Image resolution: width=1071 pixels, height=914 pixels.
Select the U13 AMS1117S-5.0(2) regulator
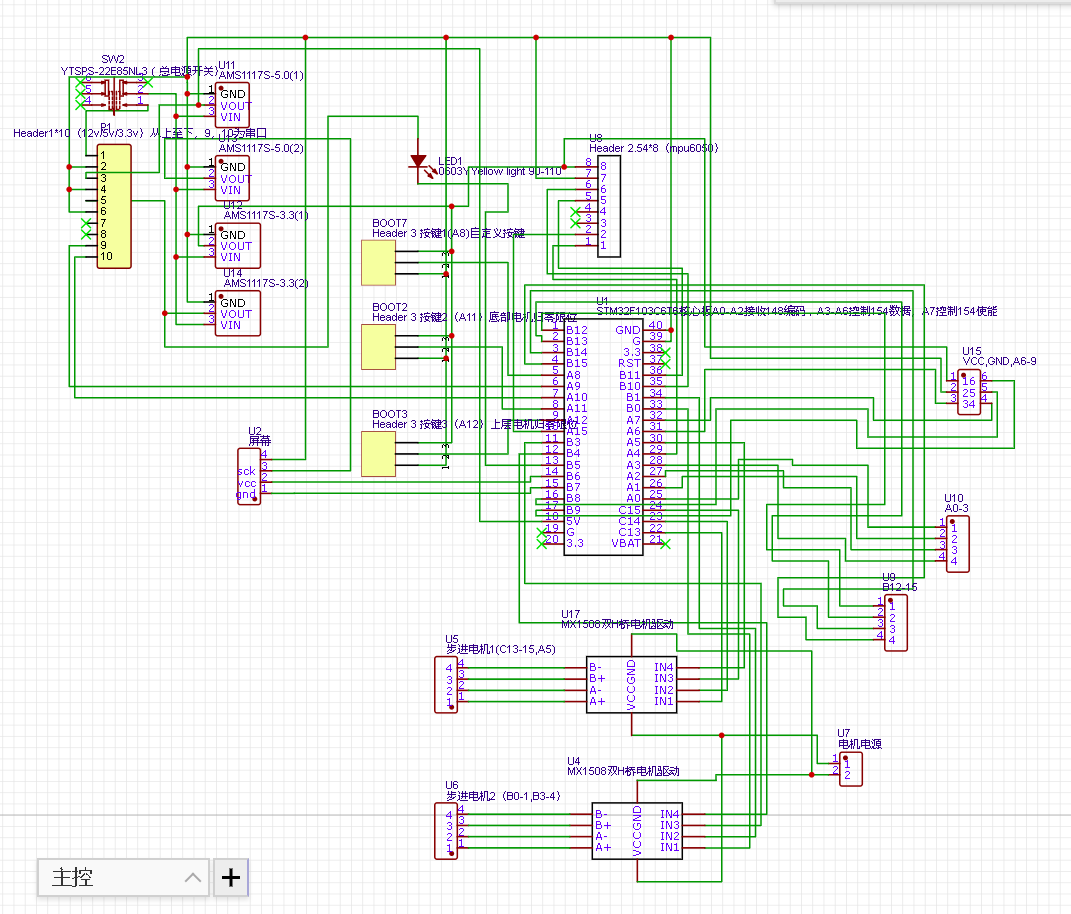point(232,178)
